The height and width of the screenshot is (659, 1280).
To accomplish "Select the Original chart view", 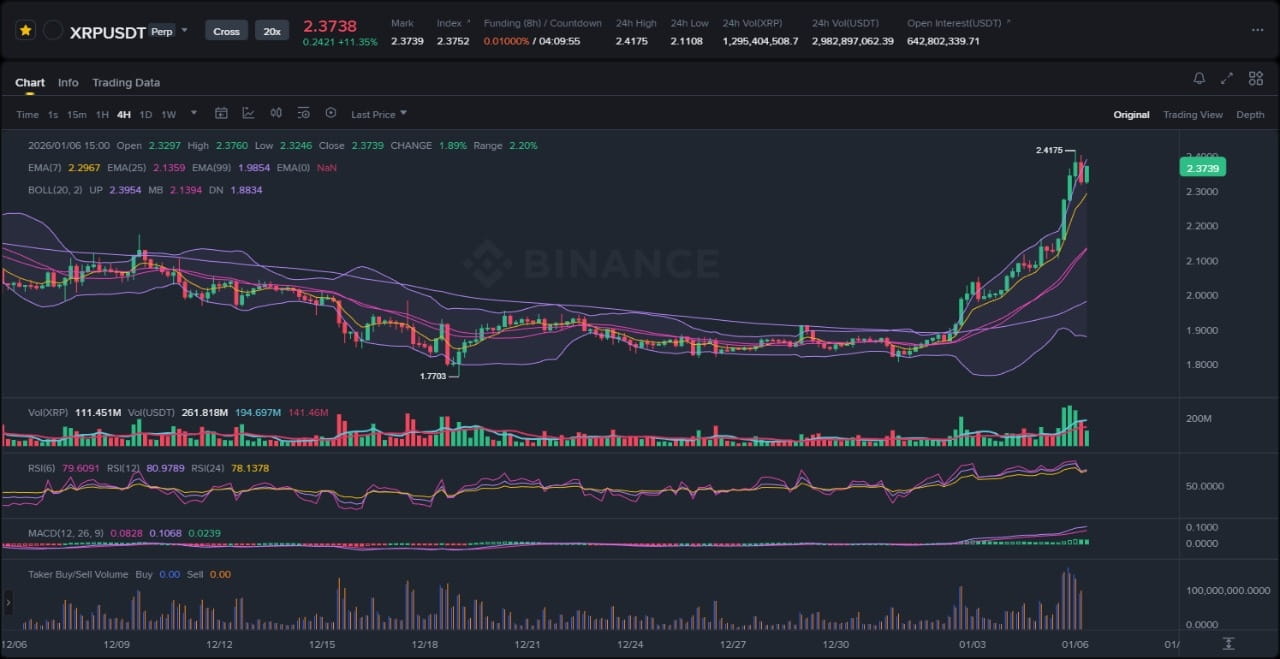I will click(x=1131, y=115).
